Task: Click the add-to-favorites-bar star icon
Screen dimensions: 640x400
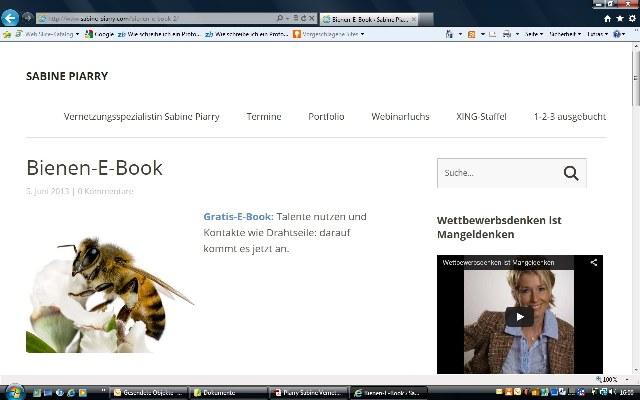Action: [x=7, y=34]
